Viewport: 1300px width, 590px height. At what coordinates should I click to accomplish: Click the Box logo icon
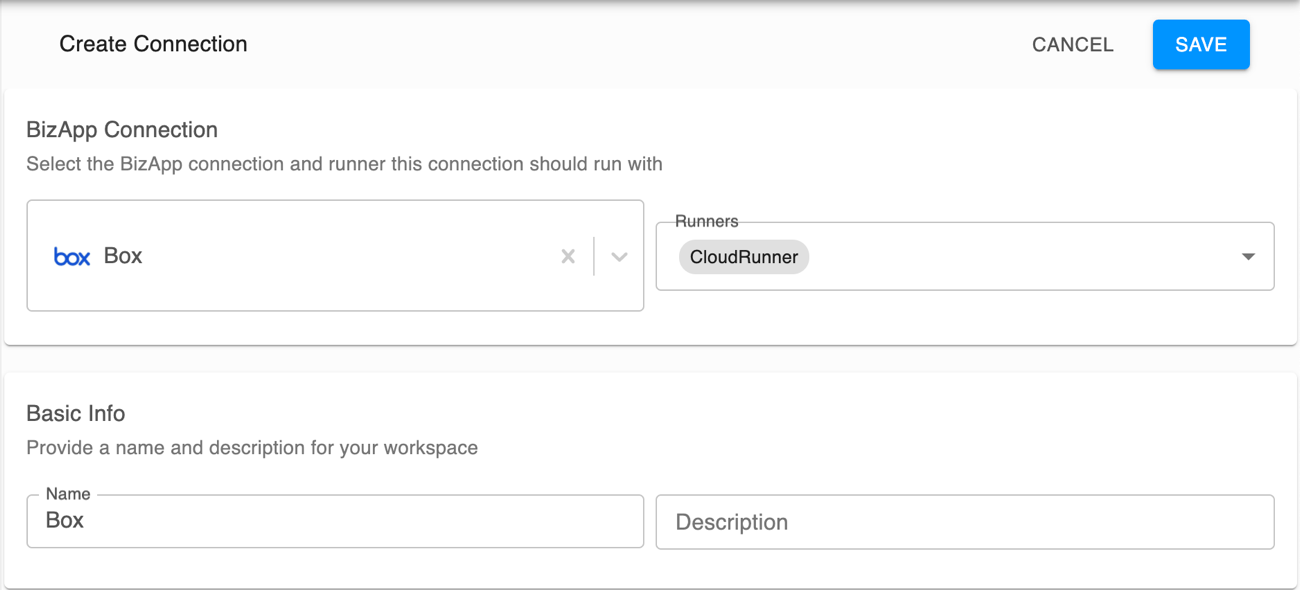tap(72, 257)
